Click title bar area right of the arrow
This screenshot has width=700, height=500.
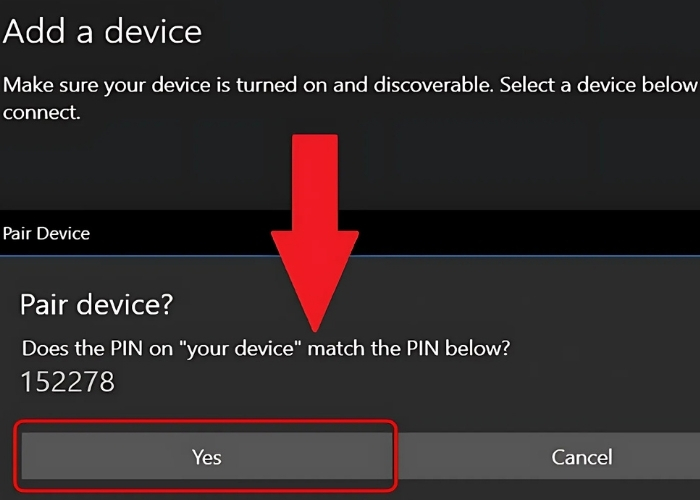coord(520,233)
